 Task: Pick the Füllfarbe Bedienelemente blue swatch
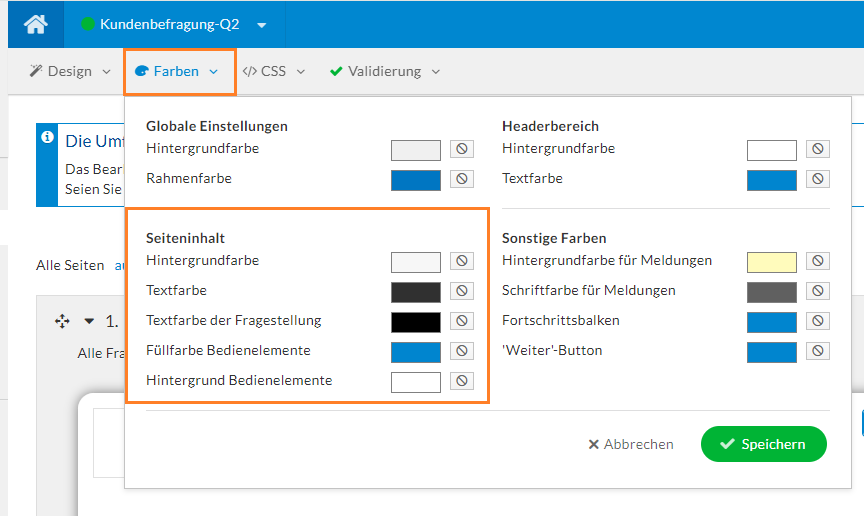click(x=415, y=351)
